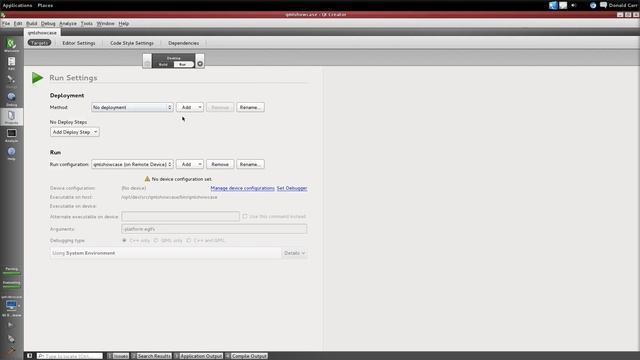Click the Build hammer icon in sidebar
Image resolution: width=640 pixels, height=360 pixels.
pyautogui.click(x=11, y=350)
